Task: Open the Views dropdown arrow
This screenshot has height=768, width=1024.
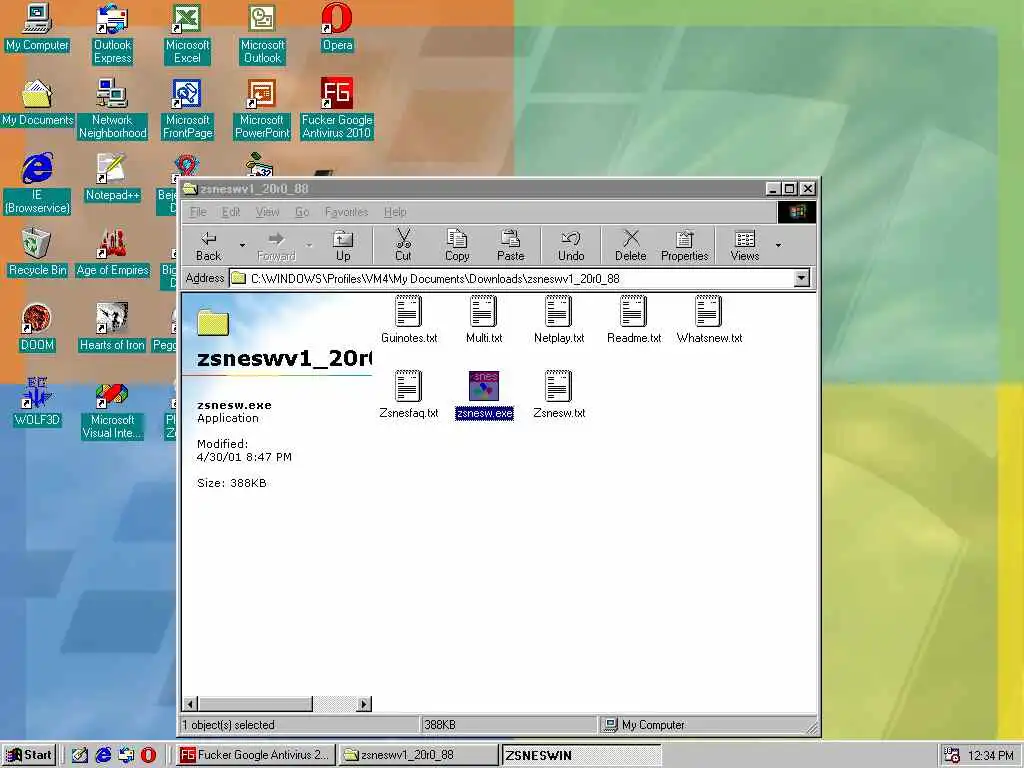Action: (x=778, y=246)
